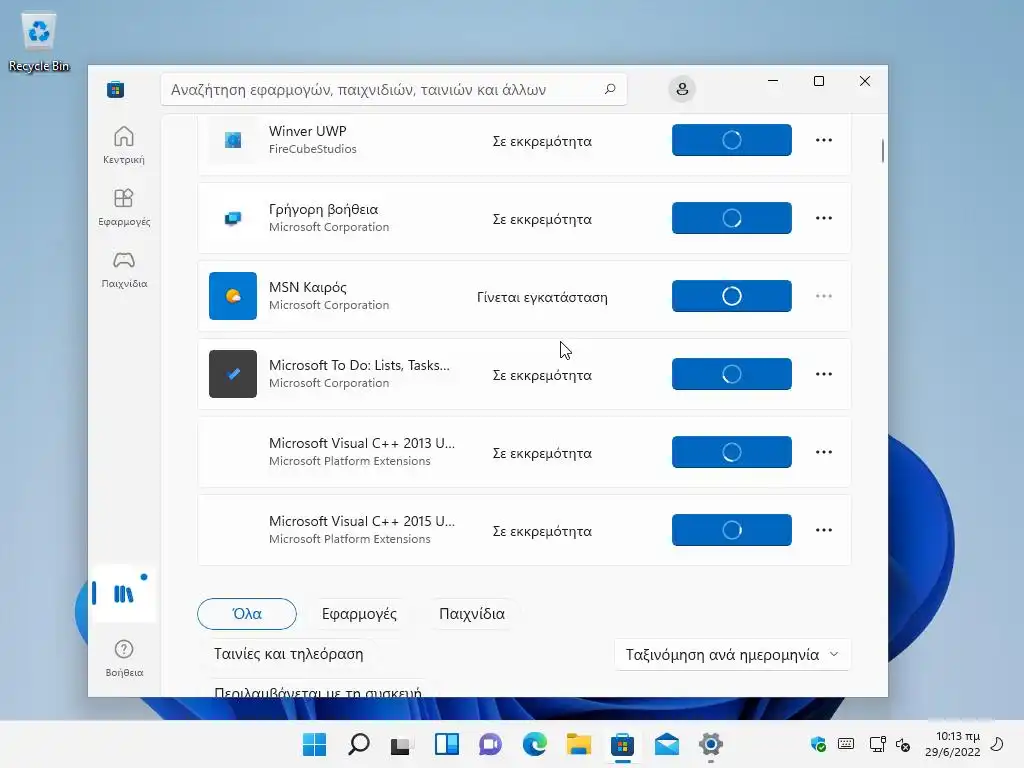Image resolution: width=1024 pixels, height=768 pixels.
Task: Open more options for Microsoft To Do
Action: click(x=824, y=374)
